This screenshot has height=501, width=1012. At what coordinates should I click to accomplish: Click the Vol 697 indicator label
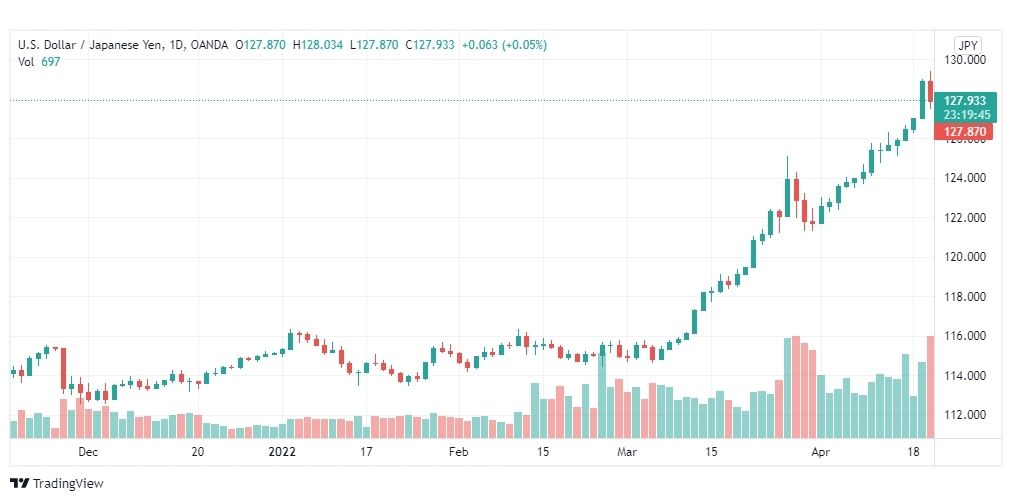pos(39,61)
